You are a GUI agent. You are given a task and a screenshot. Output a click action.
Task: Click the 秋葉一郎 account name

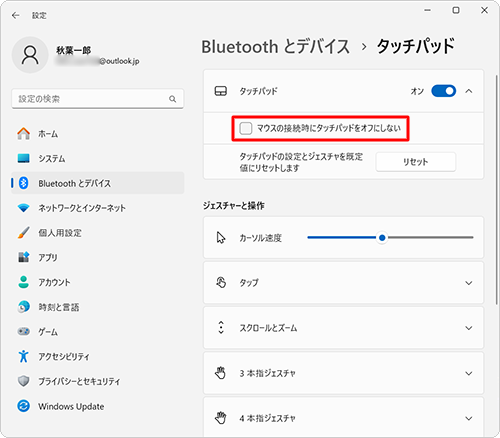[73, 50]
